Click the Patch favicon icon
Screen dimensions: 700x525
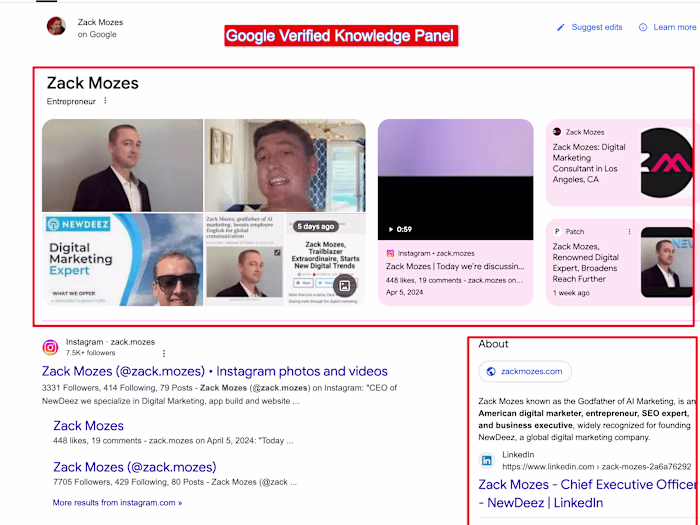tap(557, 231)
